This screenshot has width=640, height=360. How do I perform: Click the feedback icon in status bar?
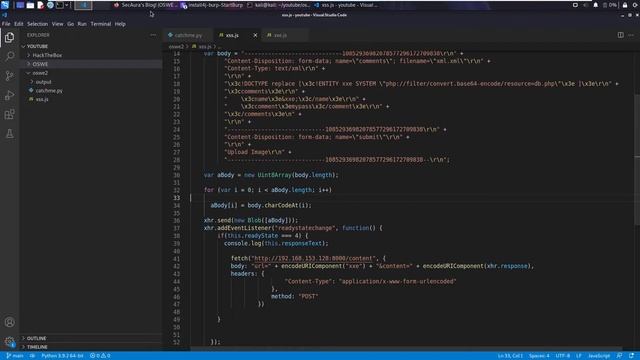click(x=619, y=356)
